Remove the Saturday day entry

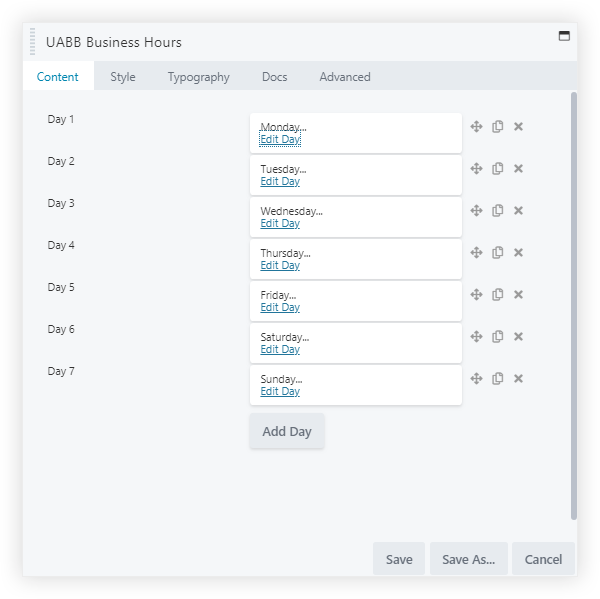518,337
